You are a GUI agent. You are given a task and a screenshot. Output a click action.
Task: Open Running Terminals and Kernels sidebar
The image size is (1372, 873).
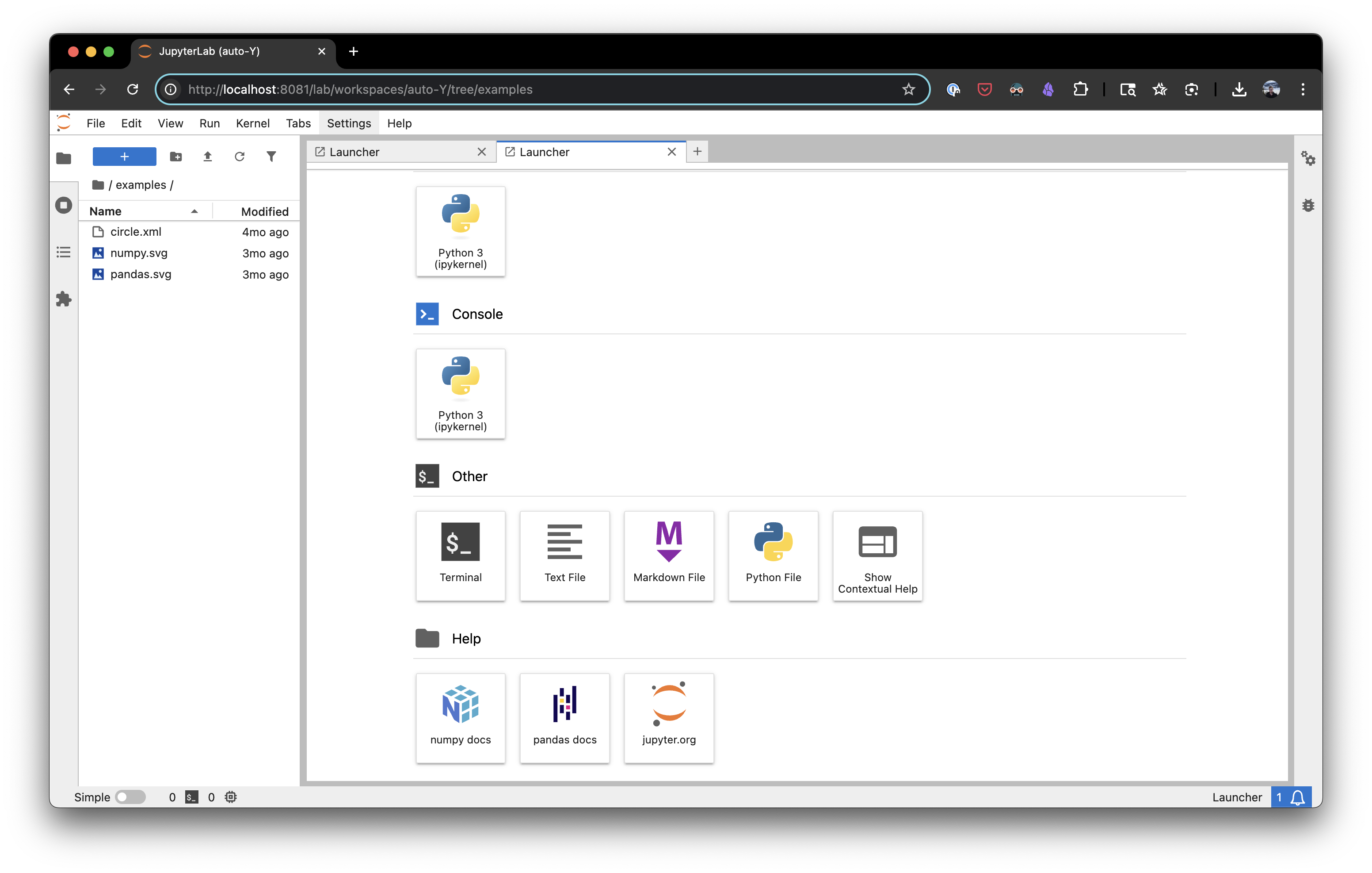pos(64,205)
